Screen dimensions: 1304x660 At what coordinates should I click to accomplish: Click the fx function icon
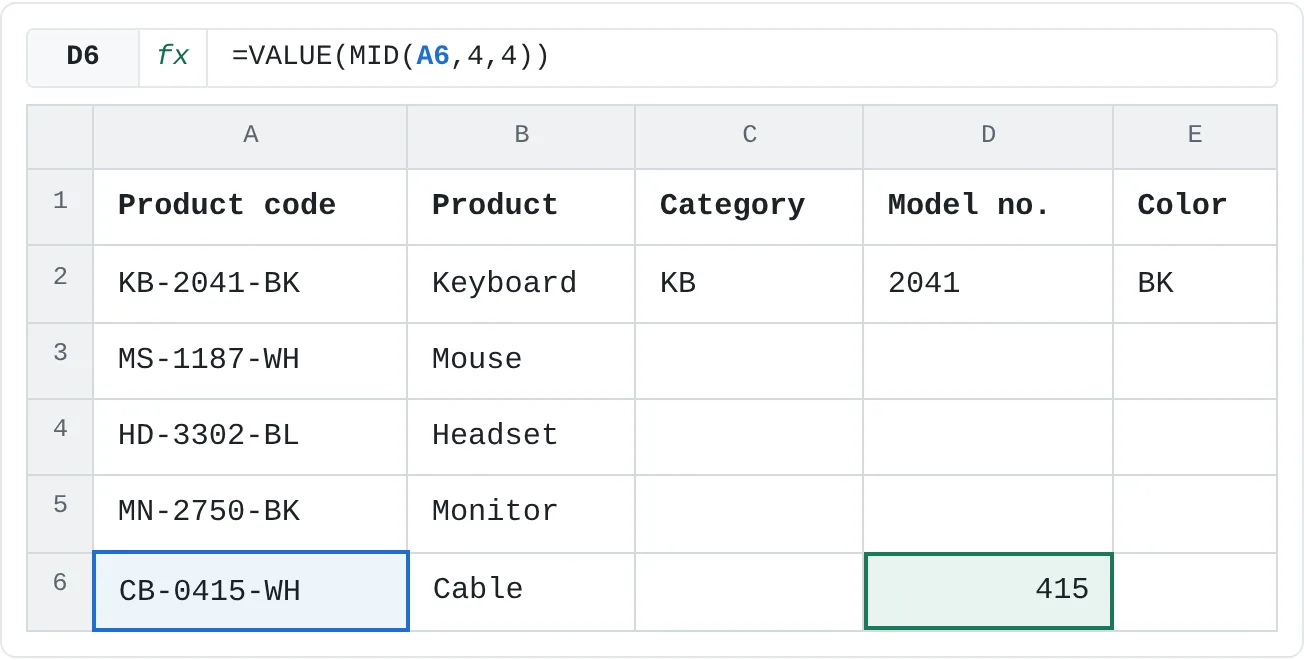coord(173,57)
